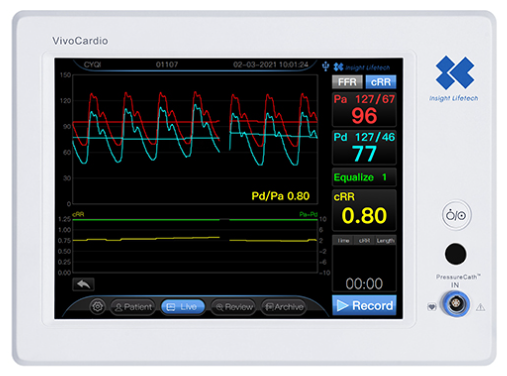The height and width of the screenshot is (376, 507).
Task: Start recording with the Record button
Action: click(x=364, y=305)
